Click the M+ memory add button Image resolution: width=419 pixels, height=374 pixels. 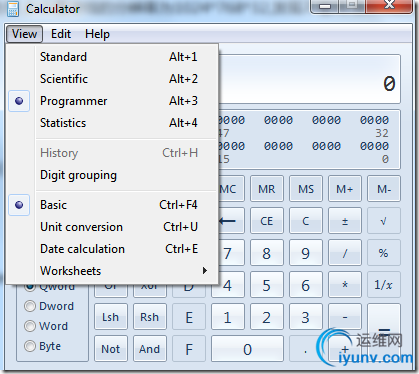pos(345,189)
